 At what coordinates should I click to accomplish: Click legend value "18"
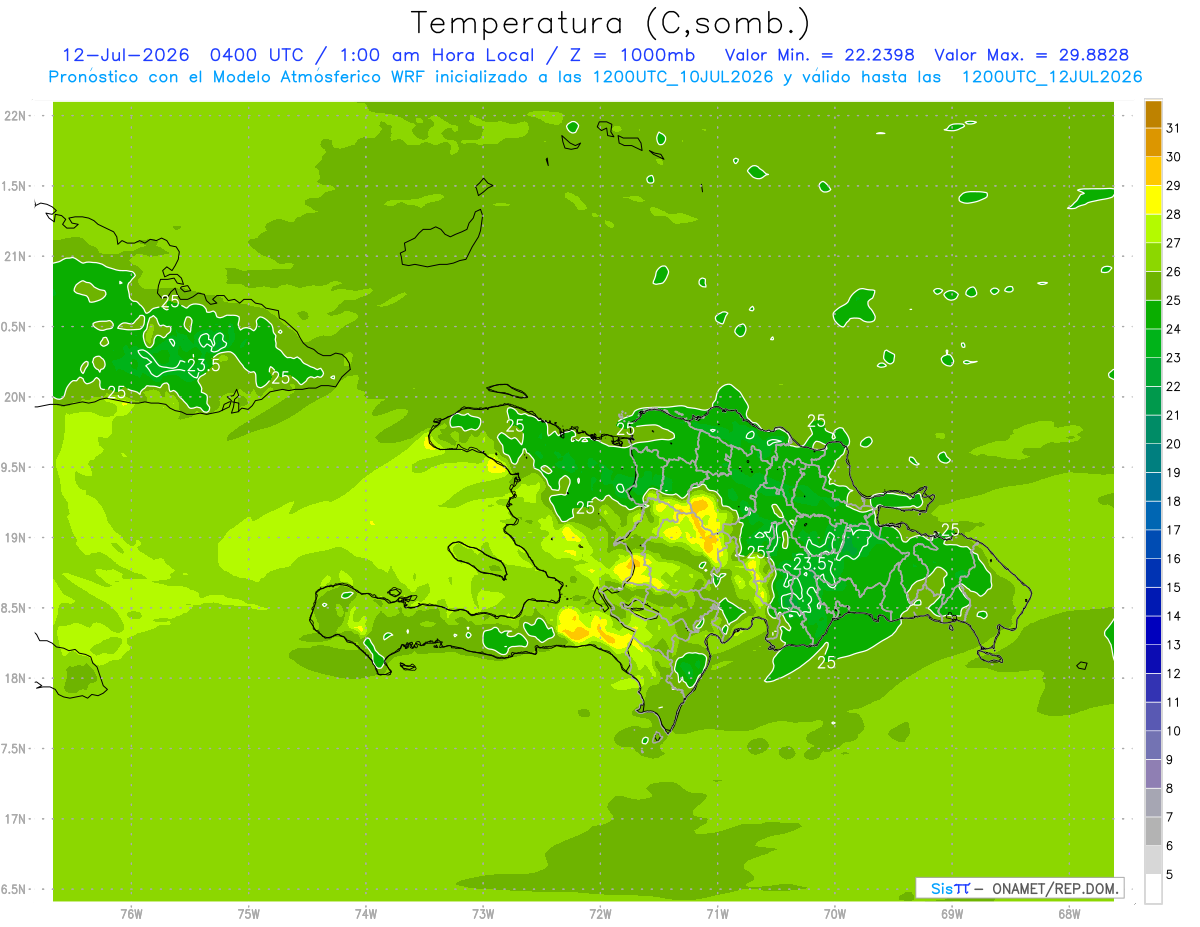[1174, 501]
